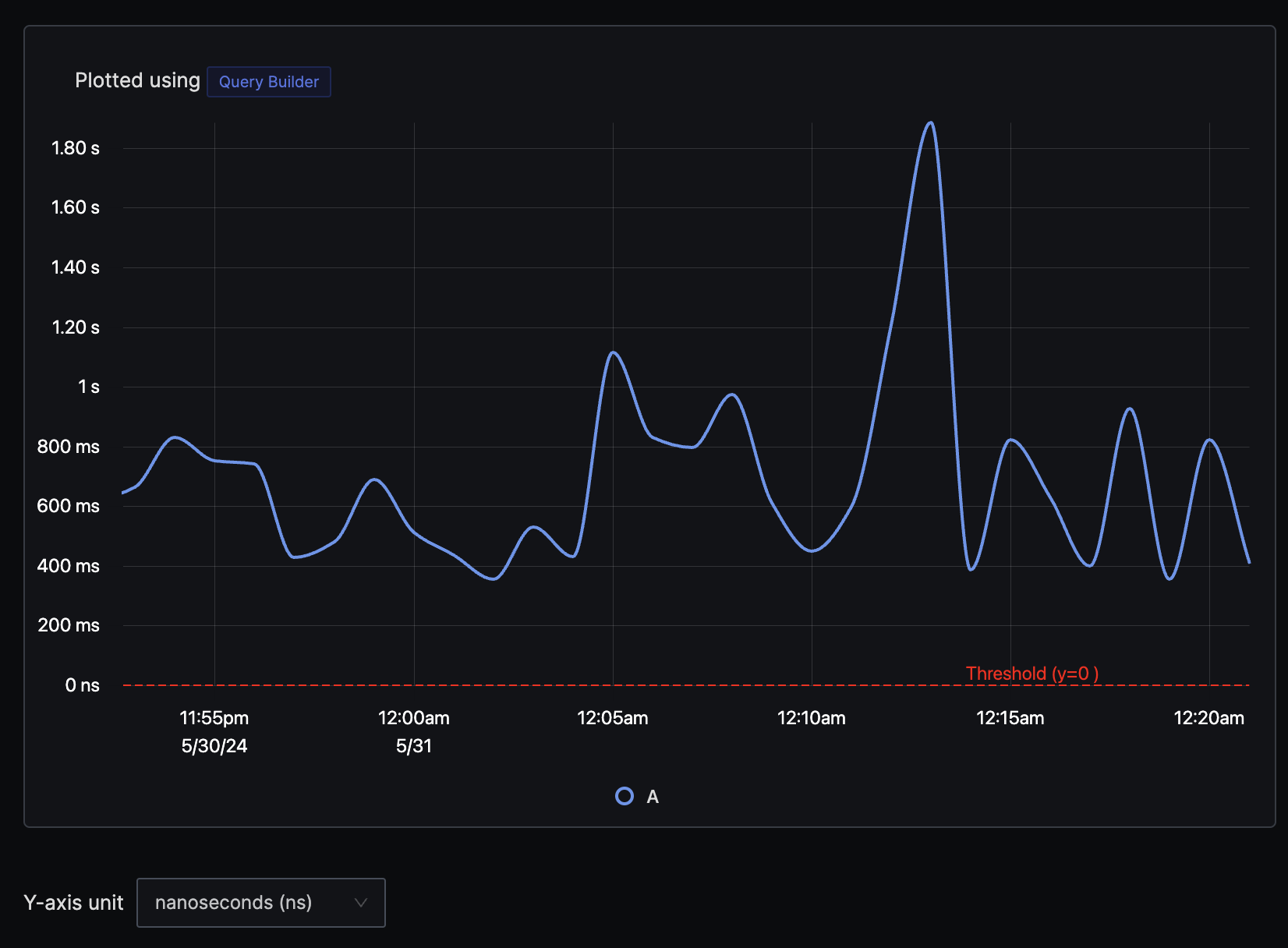Click the 1.20 s y-axis label
Image resolution: width=1288 pixels, height=948 pixels.
(x=76, y=327)
